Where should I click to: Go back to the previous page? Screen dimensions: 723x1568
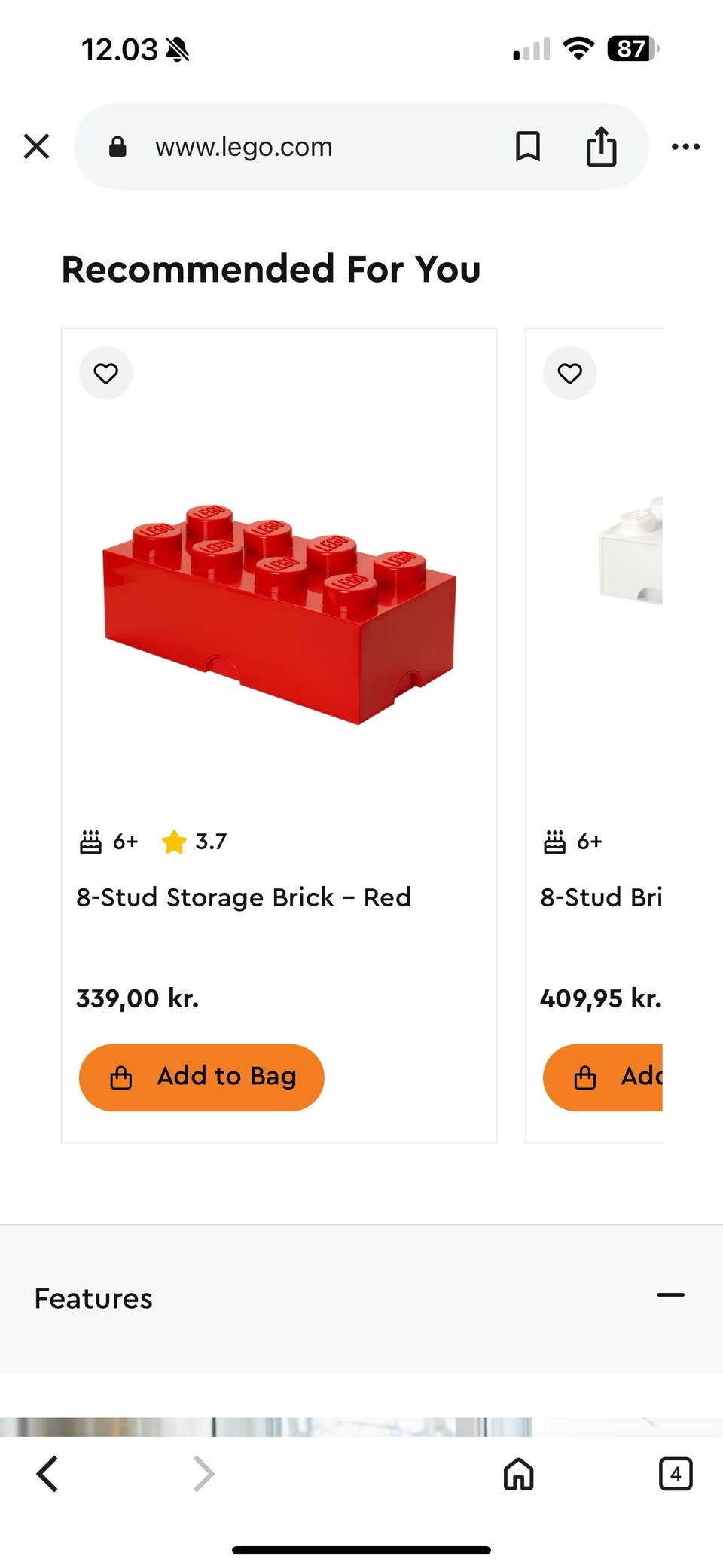point(47,1473)
